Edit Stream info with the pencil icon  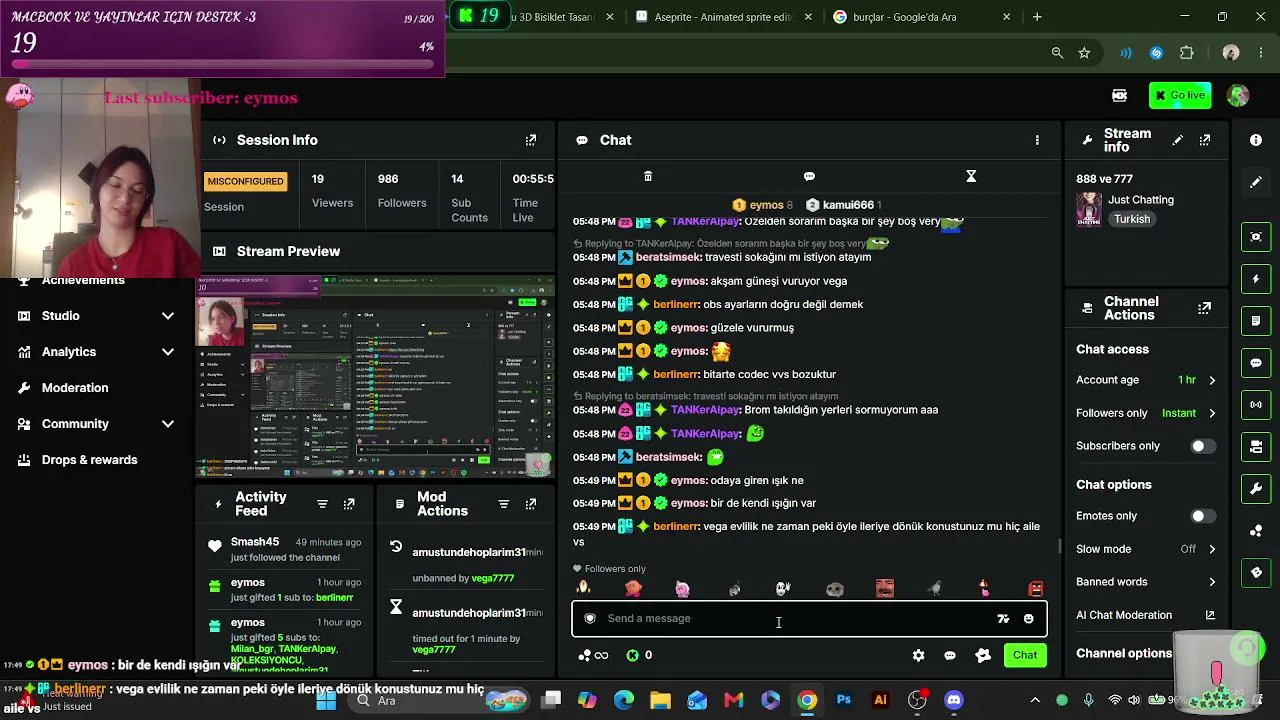pyautogui.click(x=1178, y=140)
